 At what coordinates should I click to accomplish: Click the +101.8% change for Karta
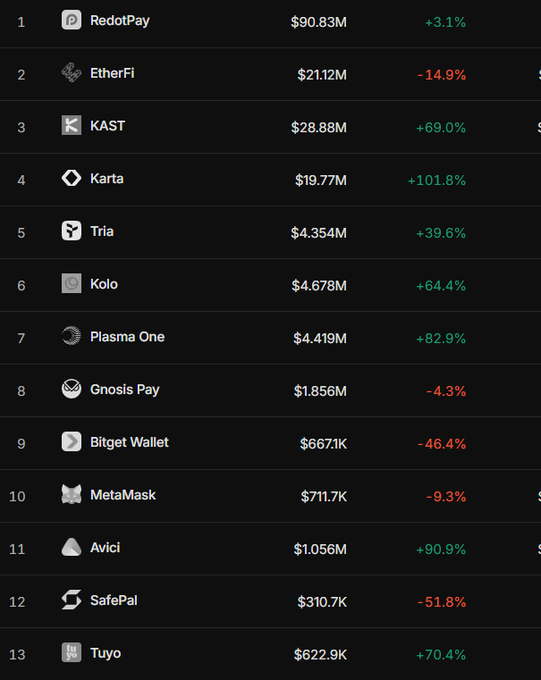point(437,180)
